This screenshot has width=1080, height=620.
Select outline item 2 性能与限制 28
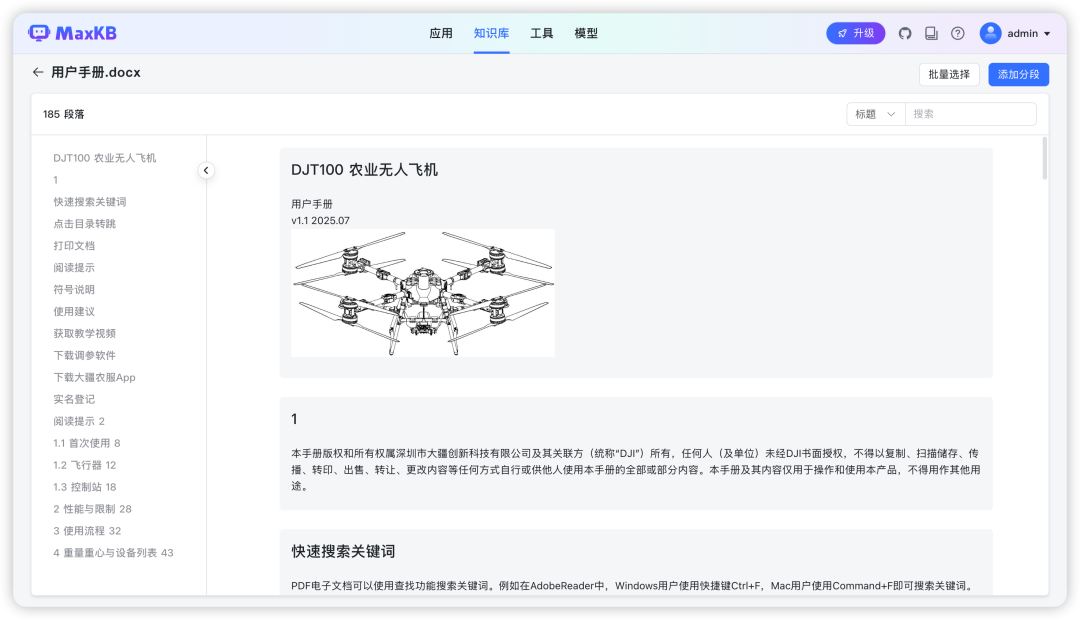pyautogui.click(x=92, y=509)
